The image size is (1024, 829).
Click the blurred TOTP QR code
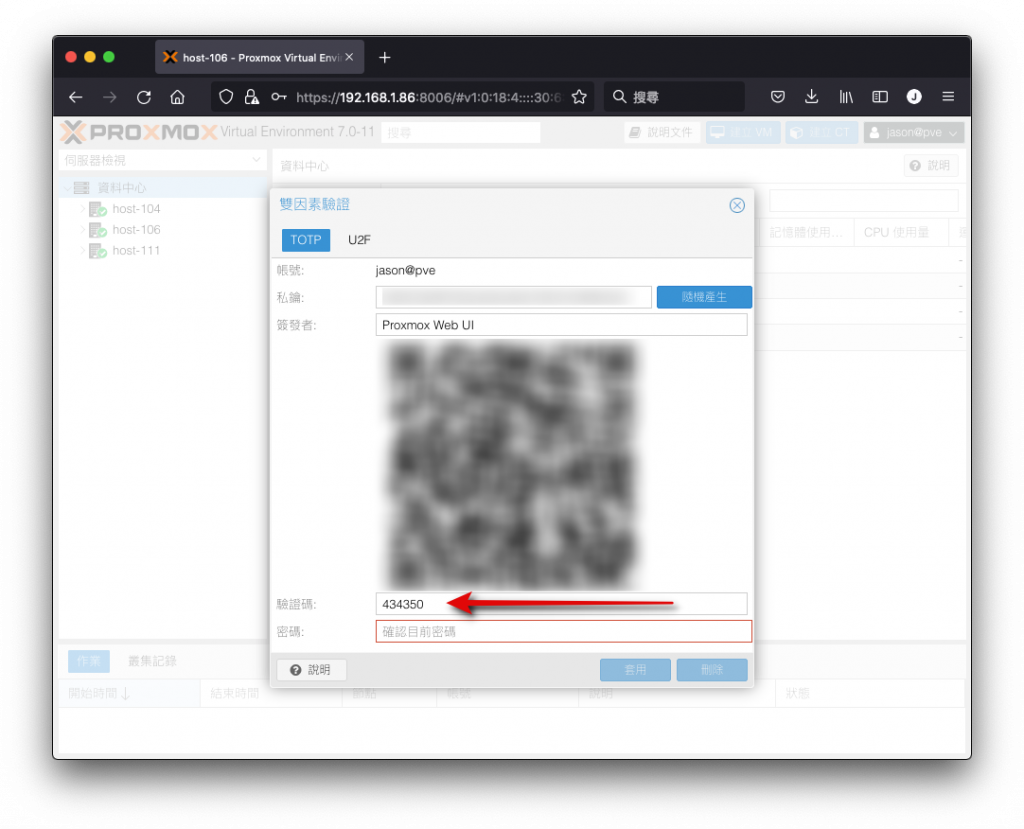click(512, 464)
